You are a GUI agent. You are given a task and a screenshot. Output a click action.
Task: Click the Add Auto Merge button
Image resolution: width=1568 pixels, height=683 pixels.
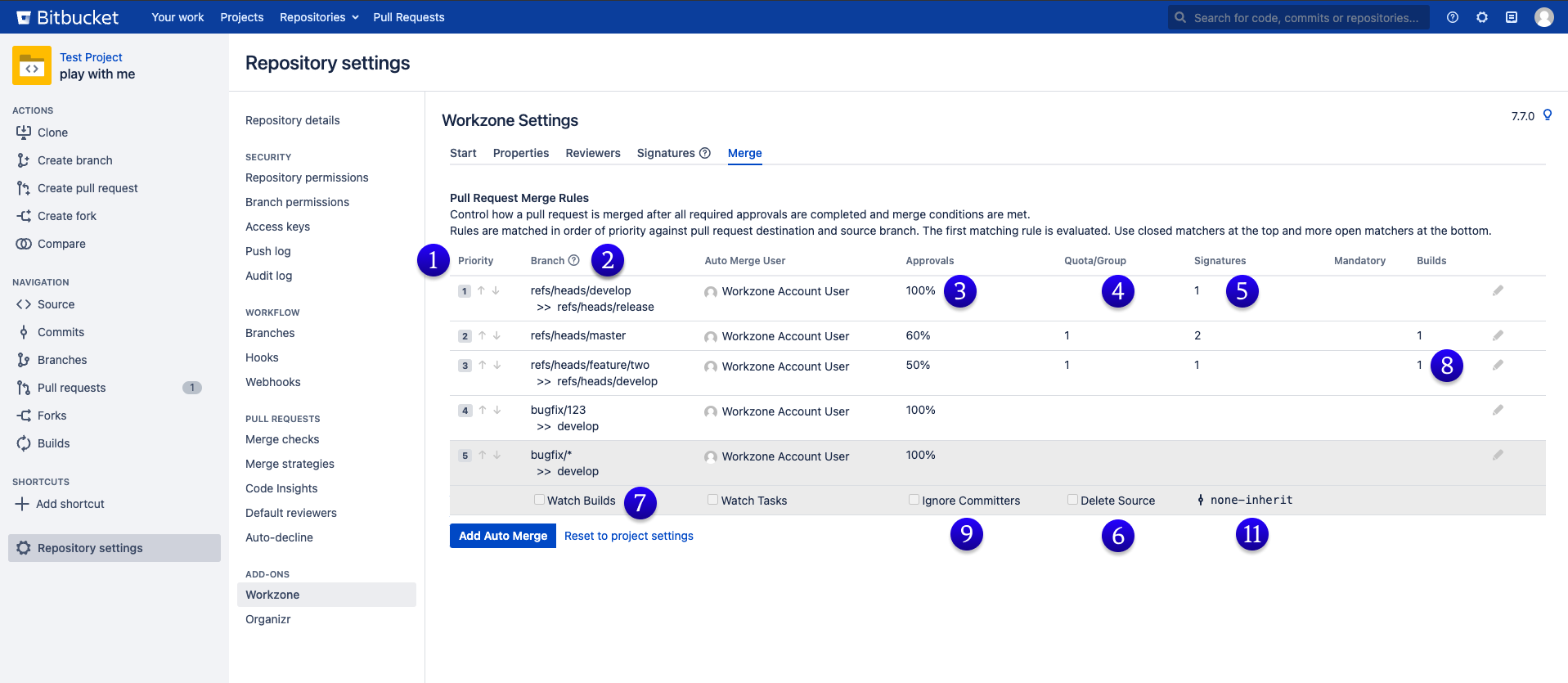[503, 536]
